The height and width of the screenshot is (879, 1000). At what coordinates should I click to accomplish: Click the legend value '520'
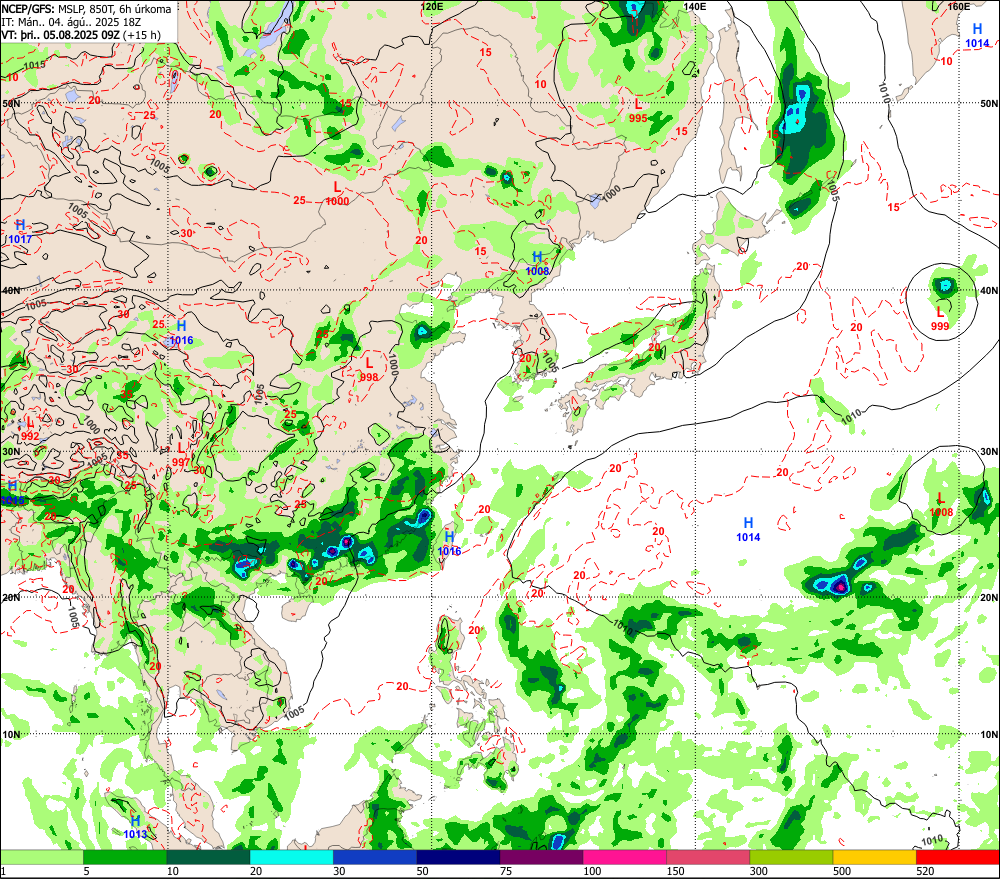tap(925, 871)
